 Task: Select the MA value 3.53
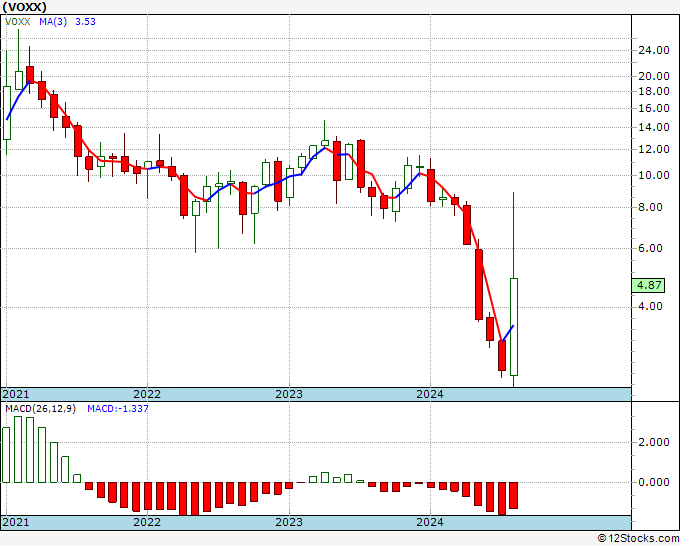[85, 21]
